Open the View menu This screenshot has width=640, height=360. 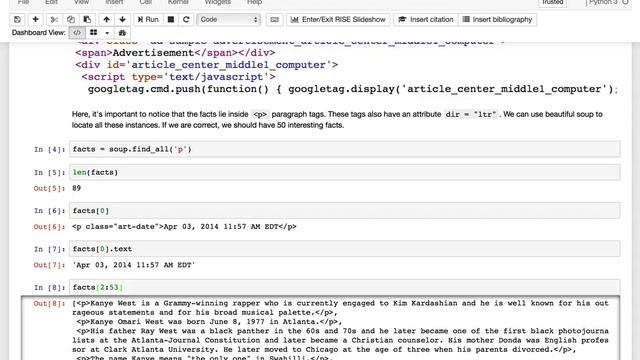tap(81, 2)
